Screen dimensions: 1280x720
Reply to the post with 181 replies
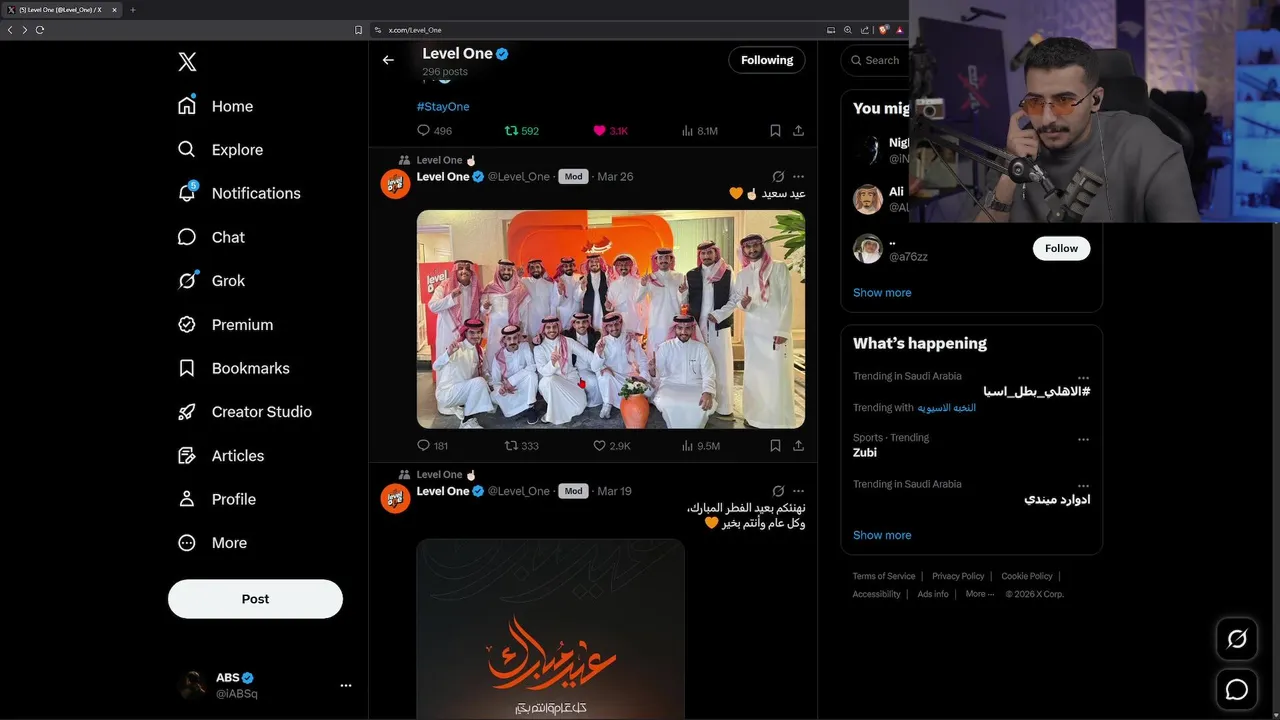pyautogui.click(x=432, y=446)
